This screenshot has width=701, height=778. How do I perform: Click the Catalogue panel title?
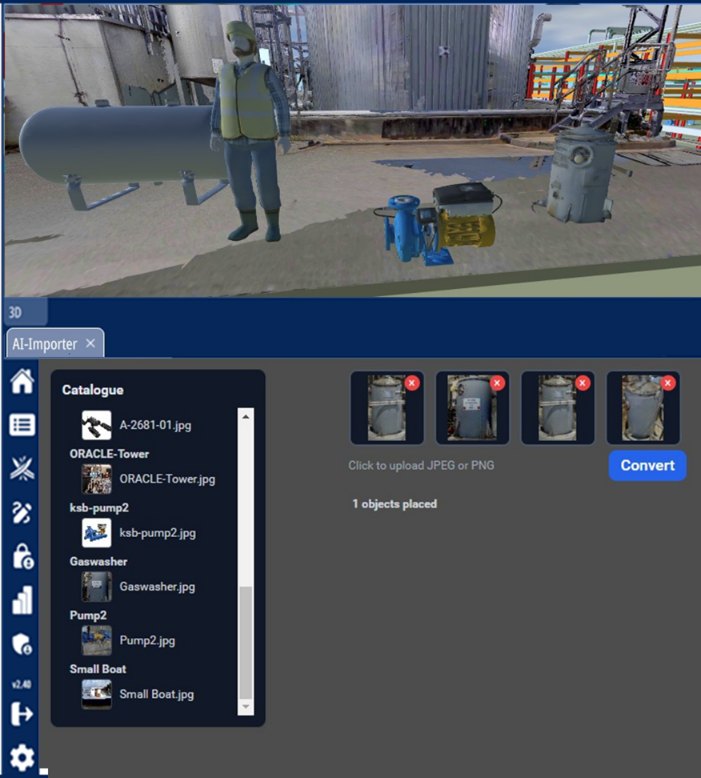pos(93,390)
